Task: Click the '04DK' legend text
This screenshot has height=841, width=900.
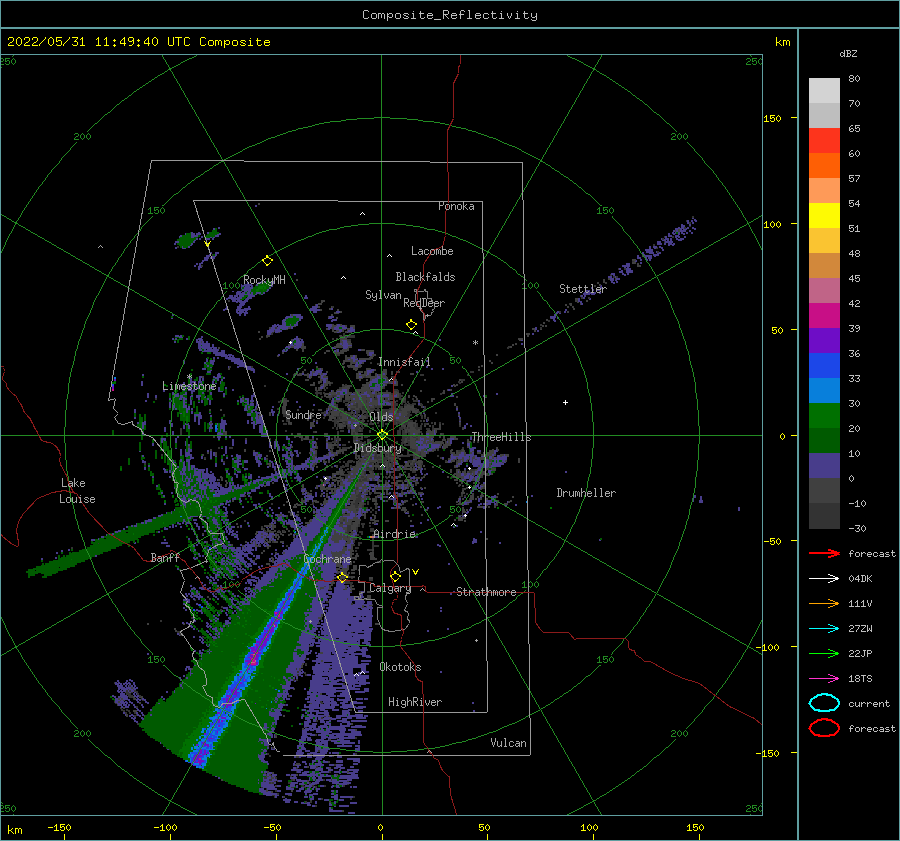Action: [x=860, y=579]
